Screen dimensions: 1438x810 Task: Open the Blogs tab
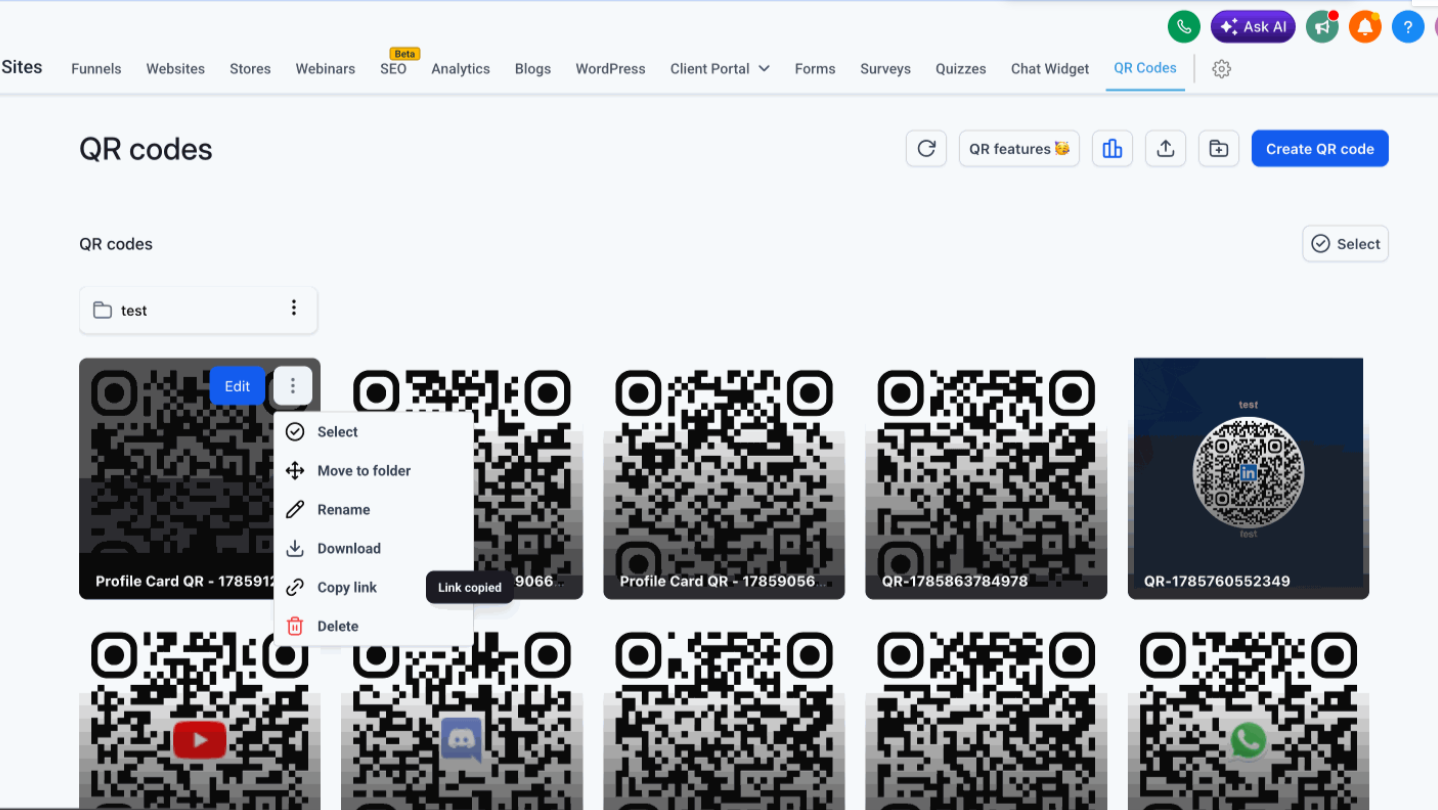pos(533,69)
